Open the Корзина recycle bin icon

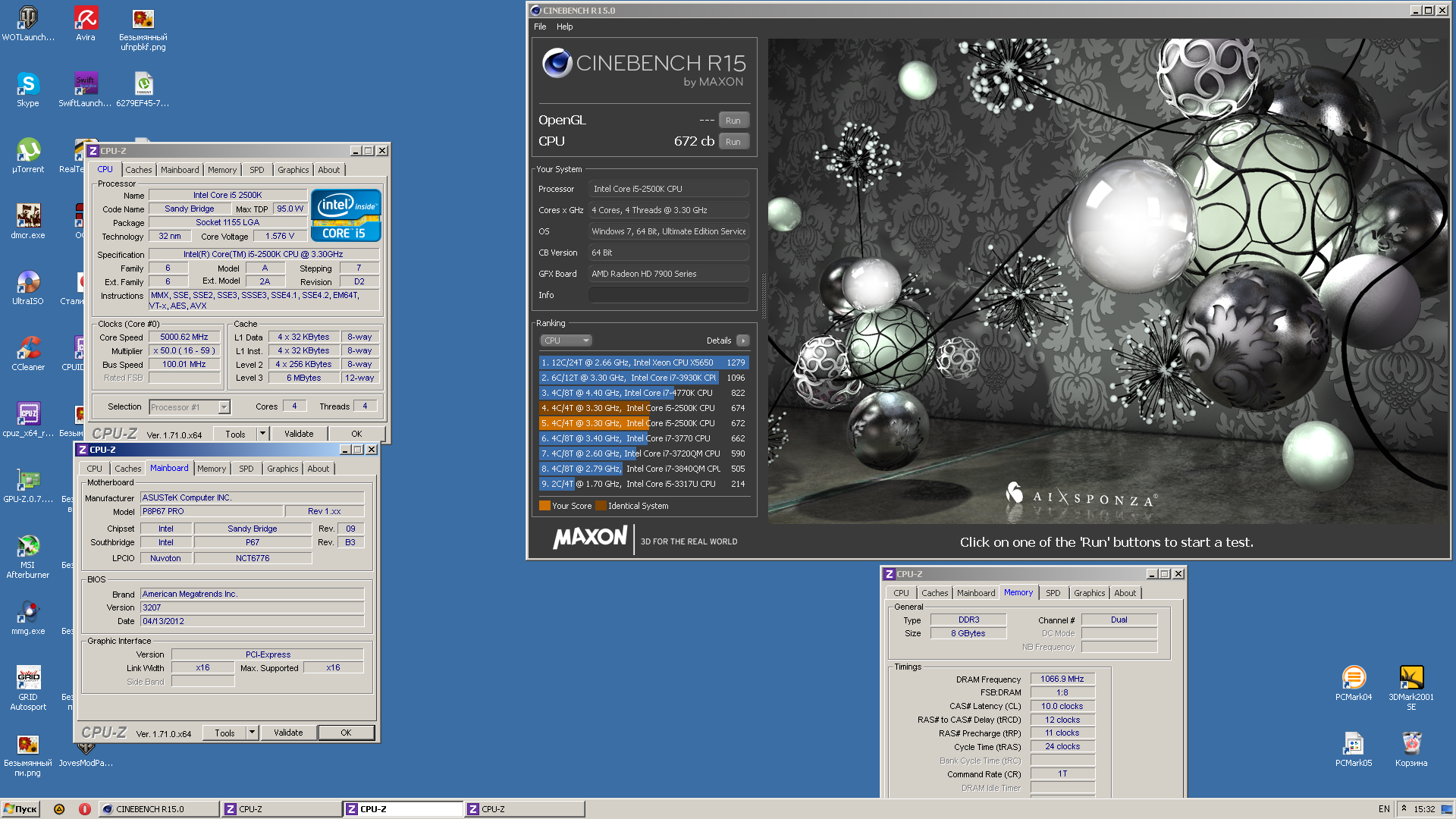point(1411,748)
